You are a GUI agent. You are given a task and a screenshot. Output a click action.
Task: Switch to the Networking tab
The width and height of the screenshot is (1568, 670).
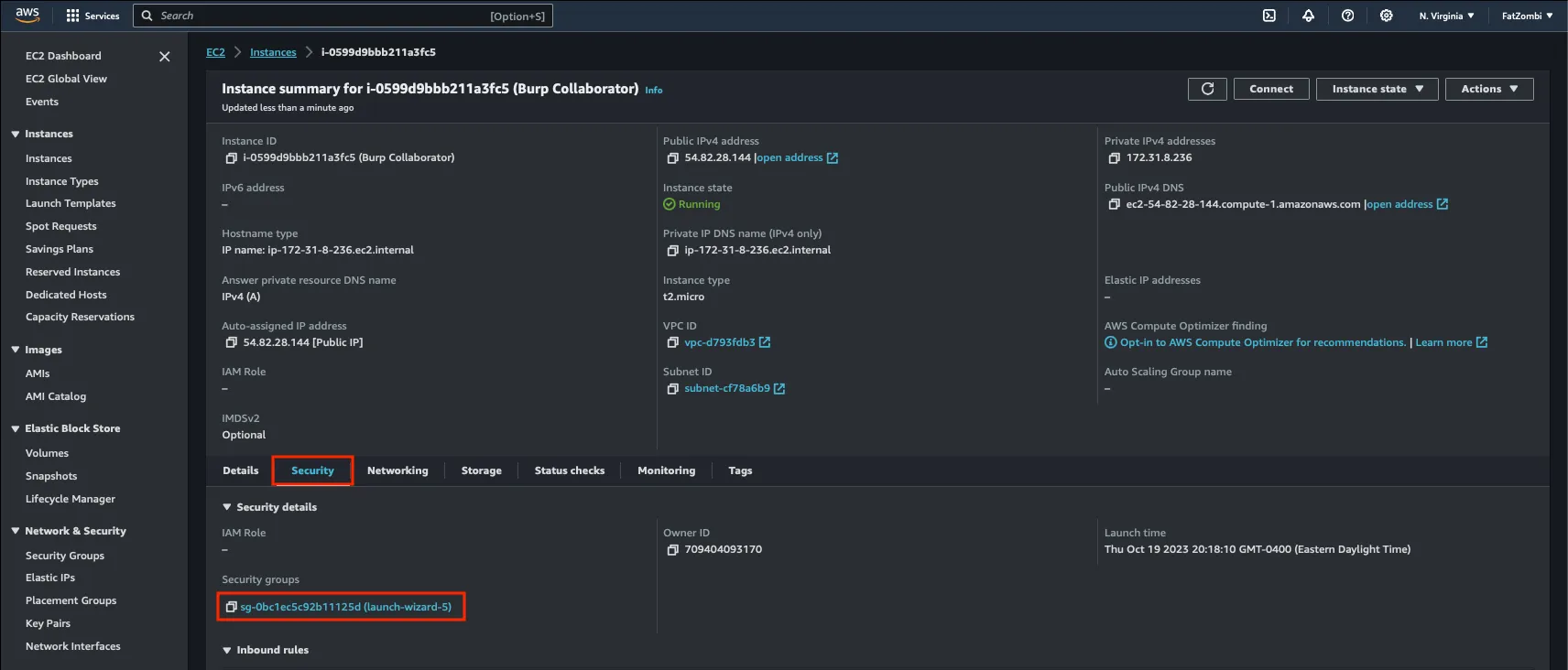[397, 470]
